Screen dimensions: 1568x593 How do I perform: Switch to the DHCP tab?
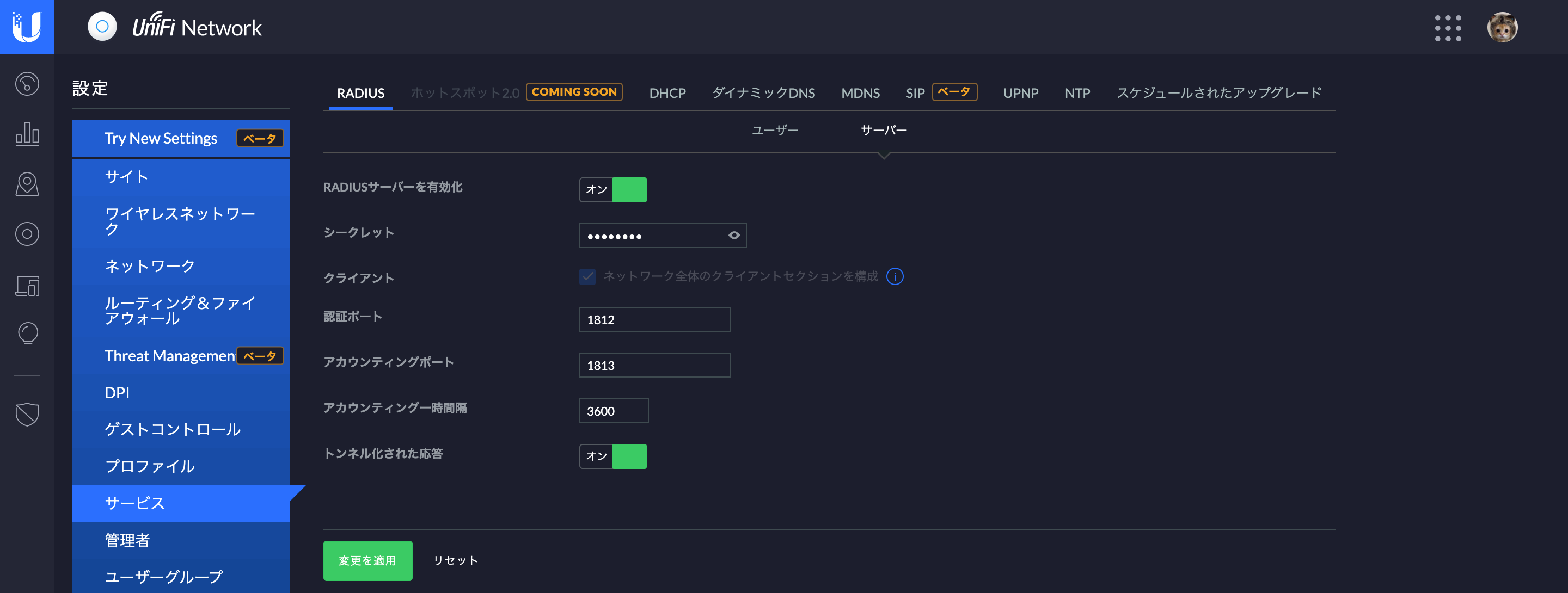pyautogui.click(x=667, y=93)
